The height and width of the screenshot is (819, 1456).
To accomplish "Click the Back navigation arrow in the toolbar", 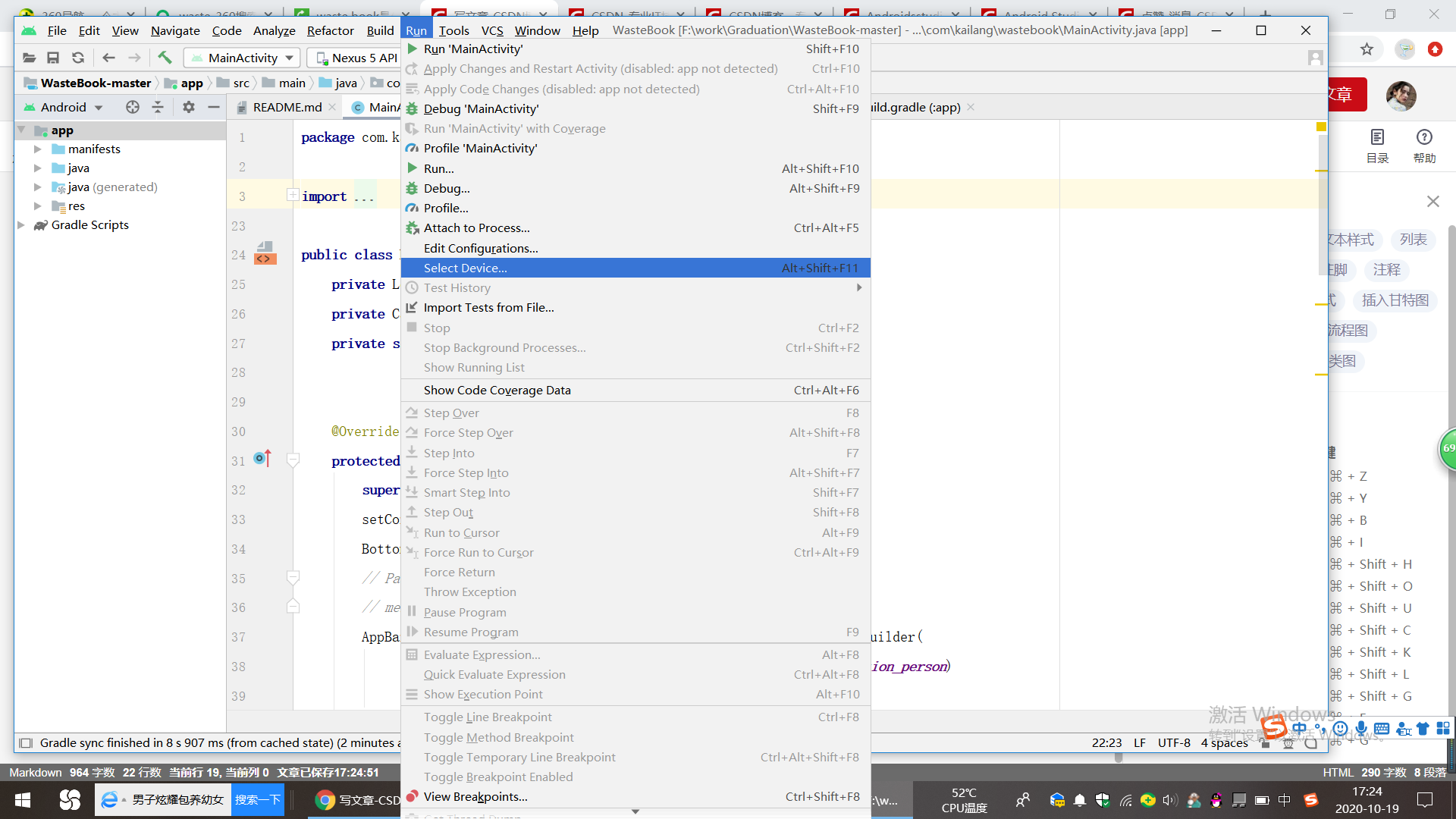I will coord(108,57).
